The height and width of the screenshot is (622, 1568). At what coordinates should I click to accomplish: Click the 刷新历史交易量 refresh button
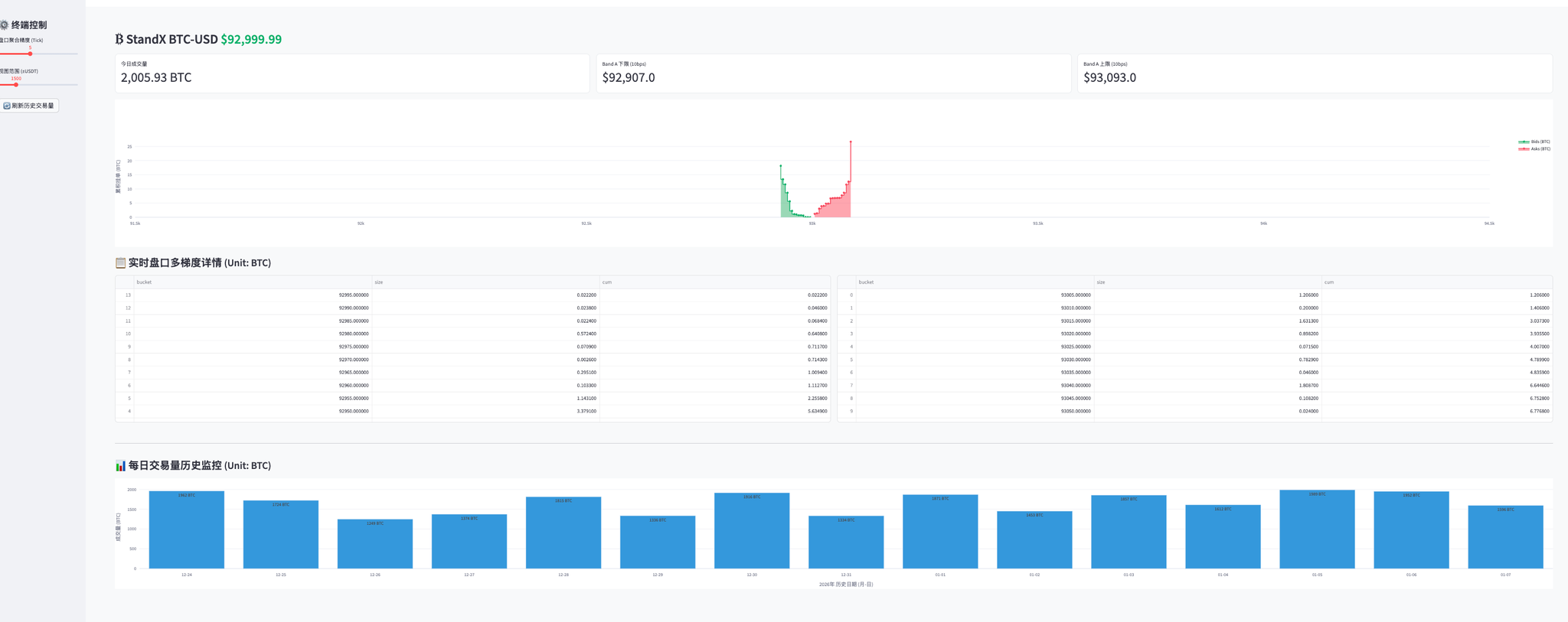pos(30,106)
